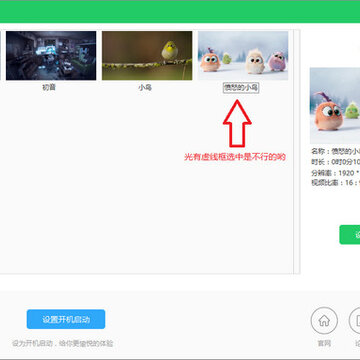The width and height of the screenshot is (360, 360).
Task: Select the 愤怒的小鸟 wallpaper thumbnail
Action: click(243, 56)
